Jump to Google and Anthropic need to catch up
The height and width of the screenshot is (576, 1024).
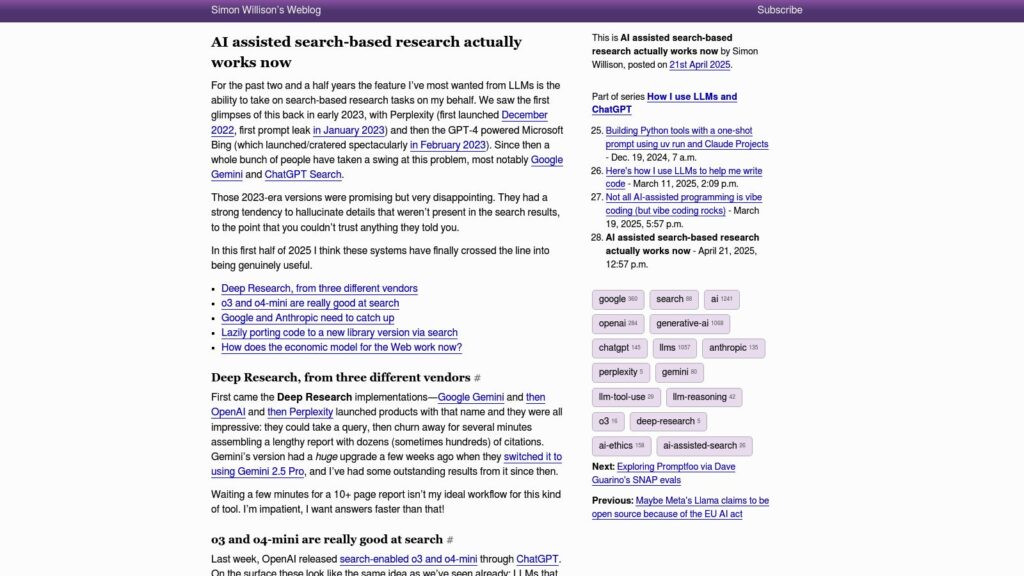tap(308, 318)
